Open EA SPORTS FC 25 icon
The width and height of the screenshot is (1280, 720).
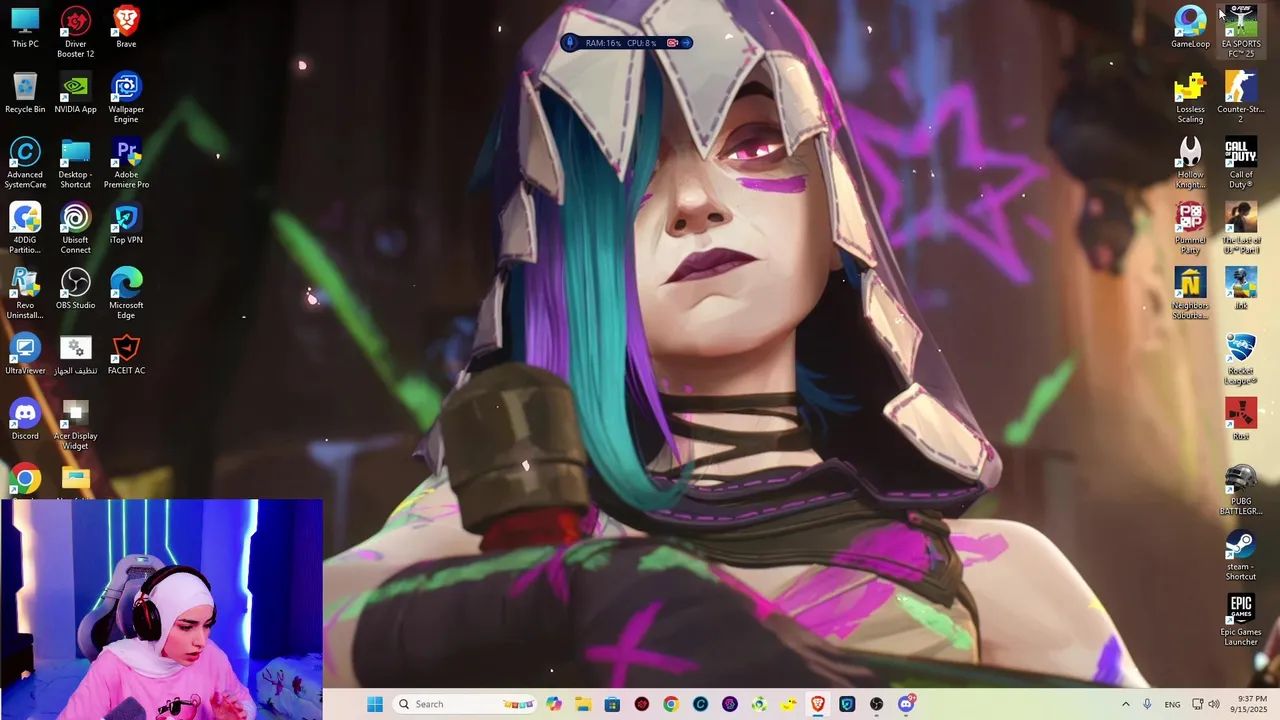click(x=1241, y=32)
